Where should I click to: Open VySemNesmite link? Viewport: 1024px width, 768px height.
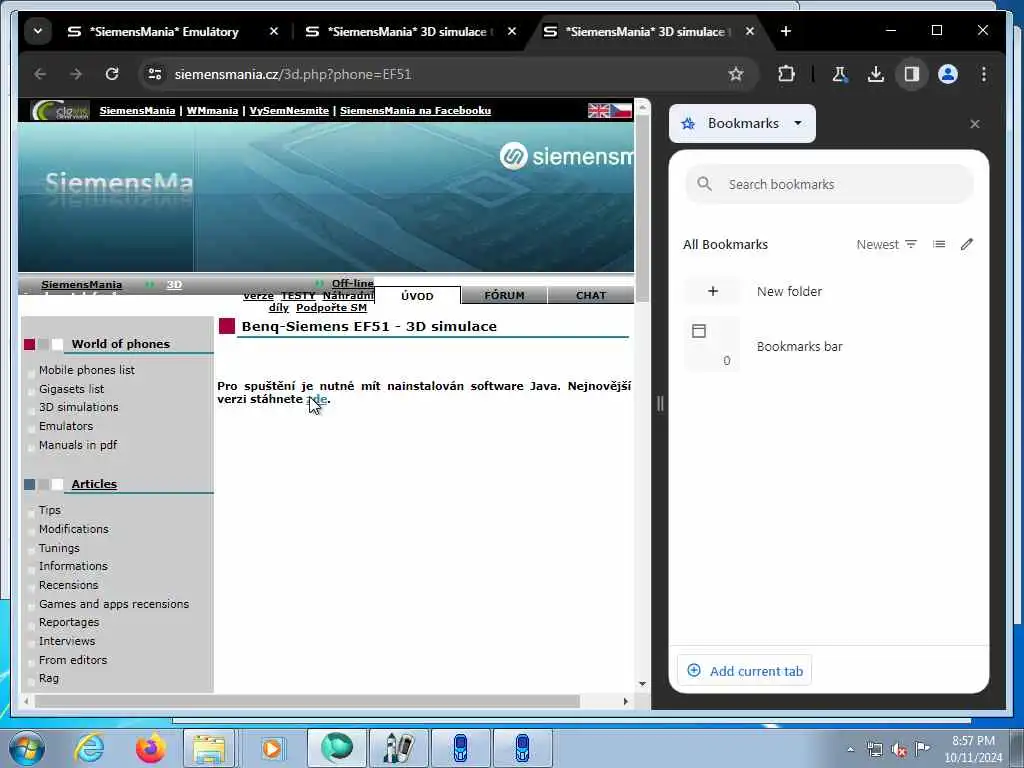(289, 110)
